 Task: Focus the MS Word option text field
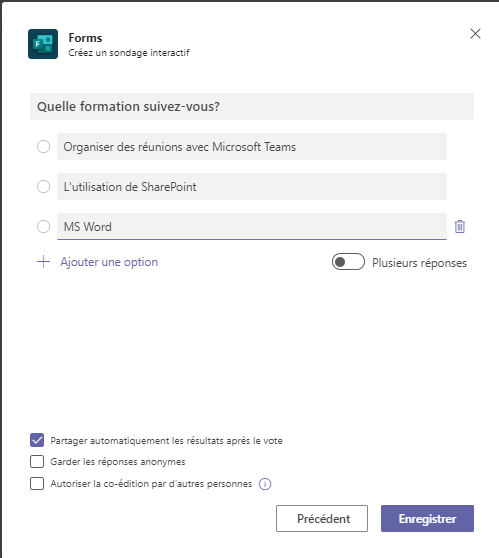coord(252,226)
